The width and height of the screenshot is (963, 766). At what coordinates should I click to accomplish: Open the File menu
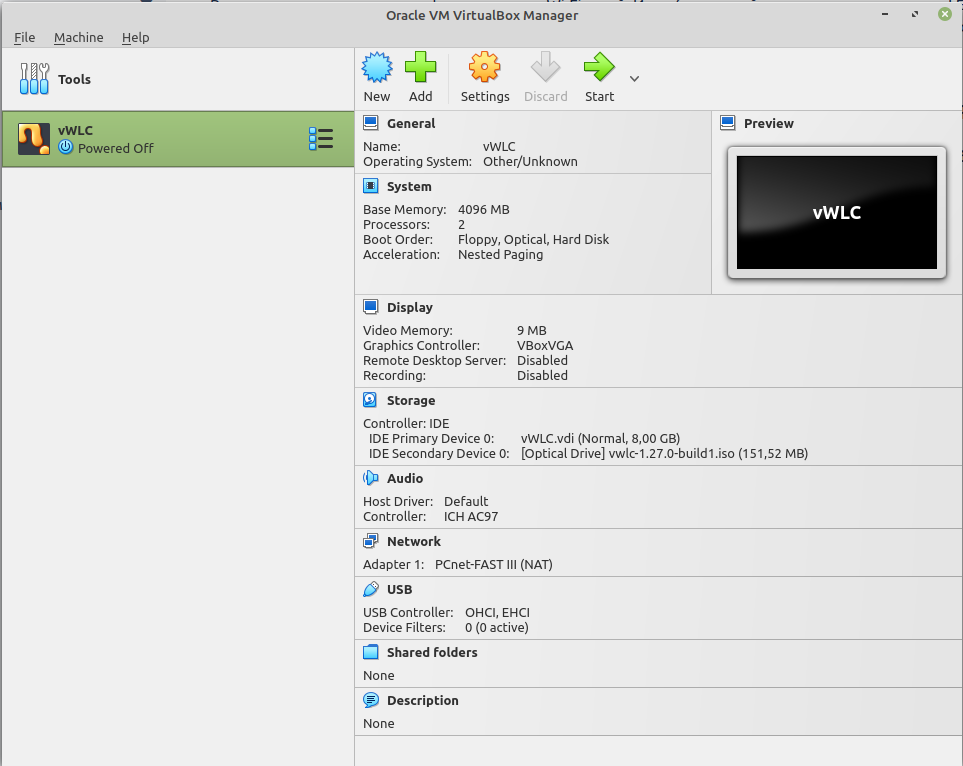(25, 37)
